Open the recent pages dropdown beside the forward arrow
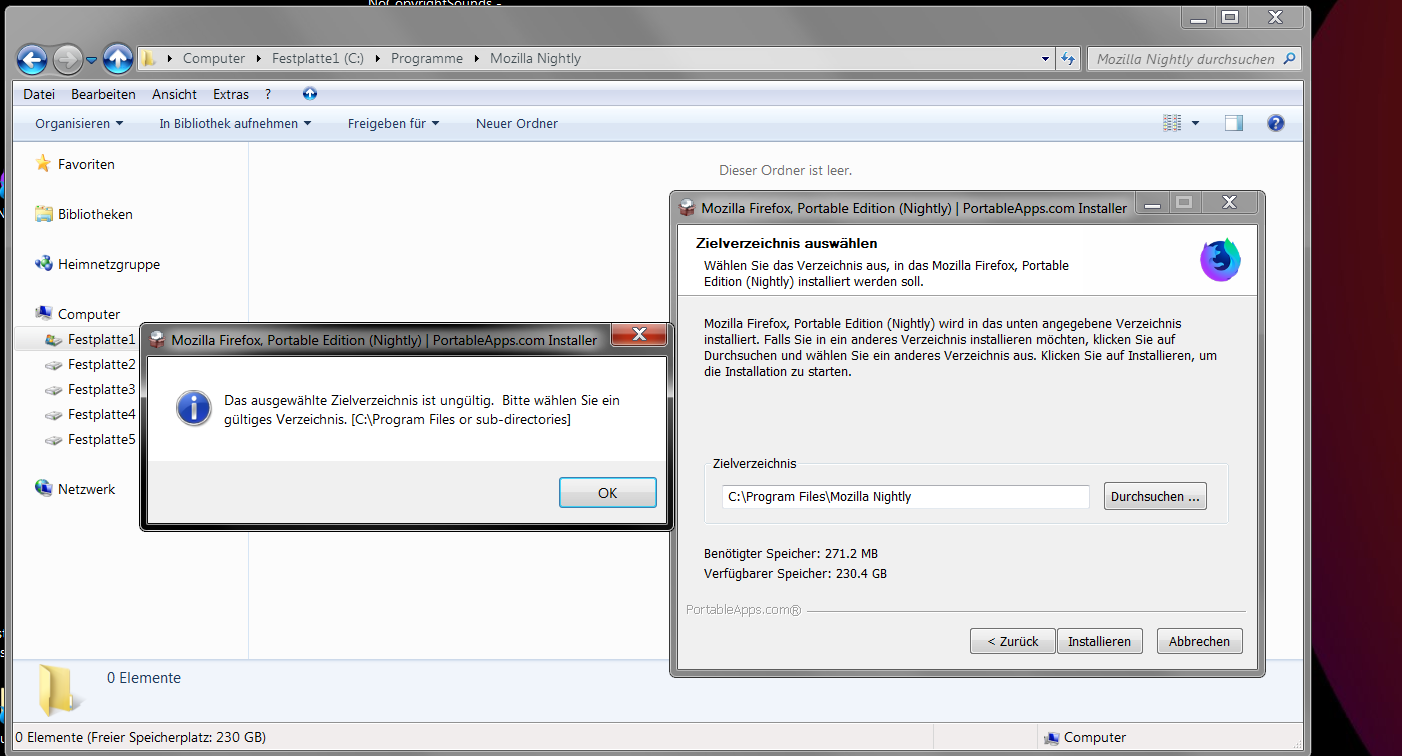 pos(91,60)
